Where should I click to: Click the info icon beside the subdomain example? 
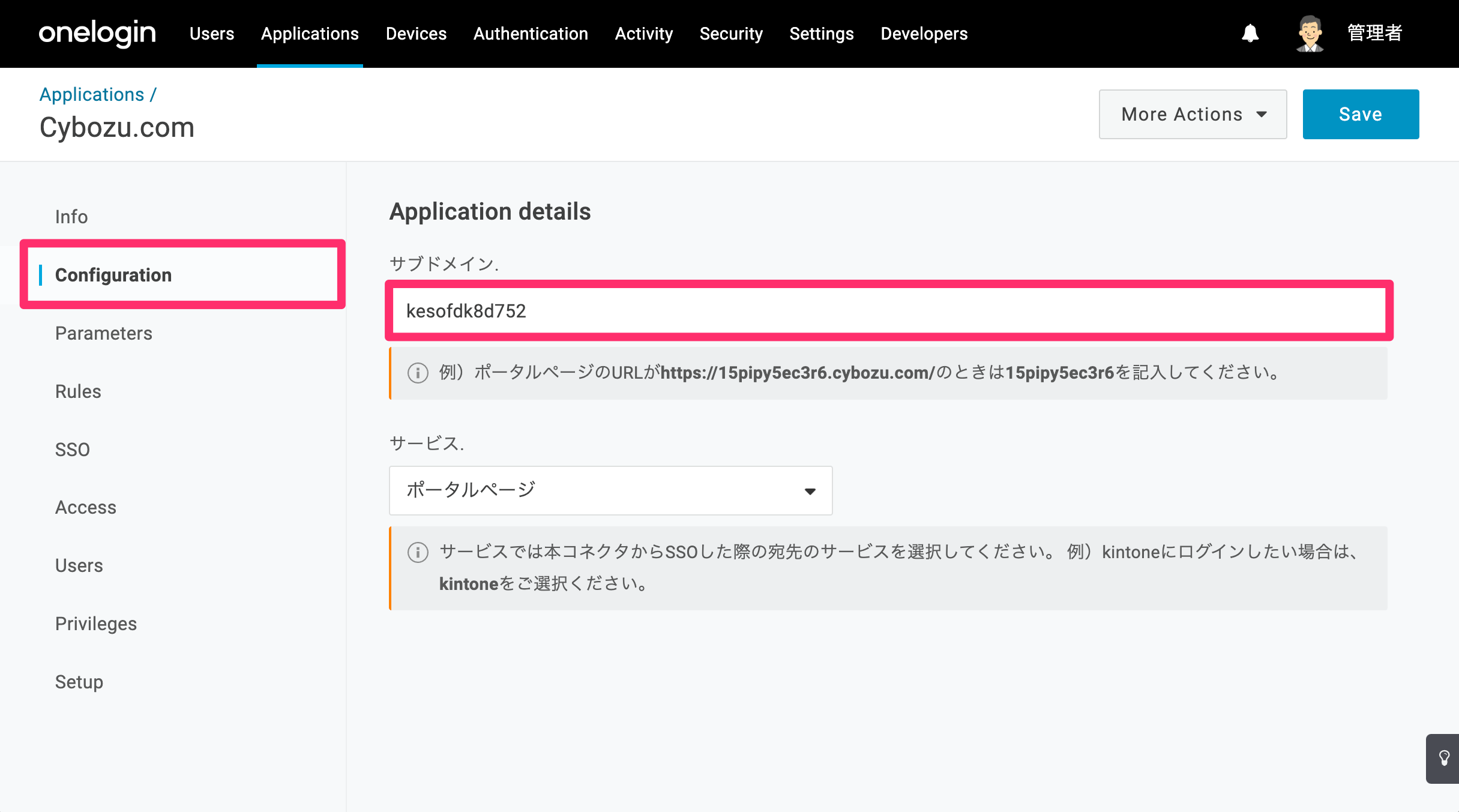(x=418, y=373)
